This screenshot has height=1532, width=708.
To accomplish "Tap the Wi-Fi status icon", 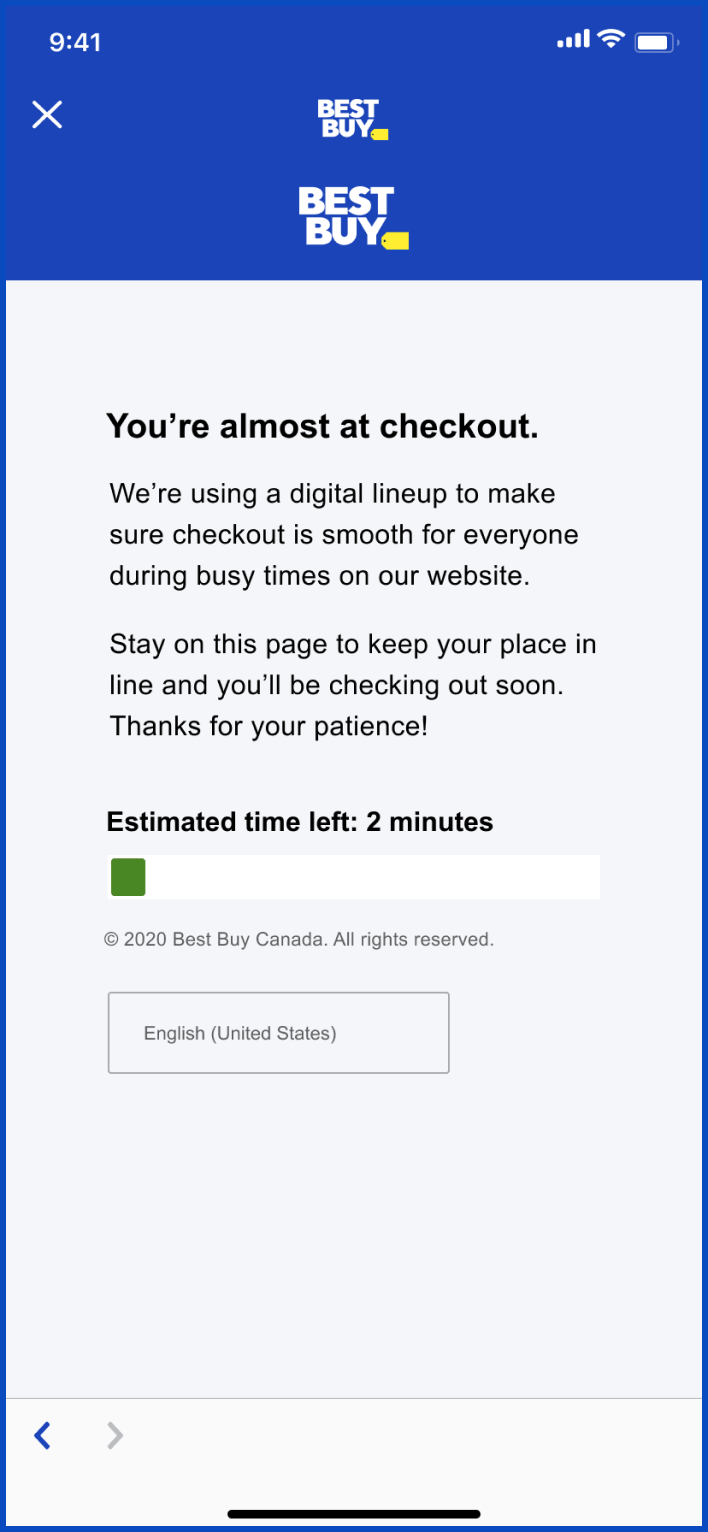I will click(x=610, y=40).
